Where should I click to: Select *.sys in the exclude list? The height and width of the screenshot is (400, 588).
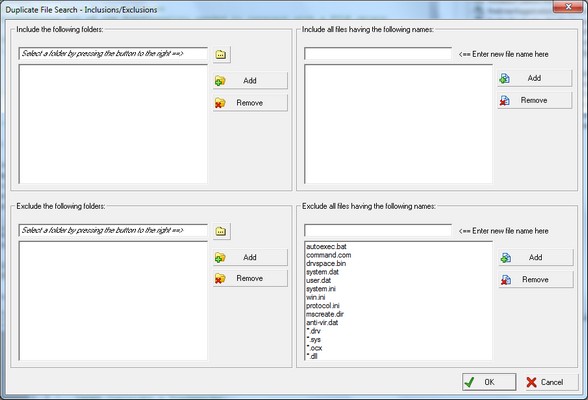tap(314, 340)
